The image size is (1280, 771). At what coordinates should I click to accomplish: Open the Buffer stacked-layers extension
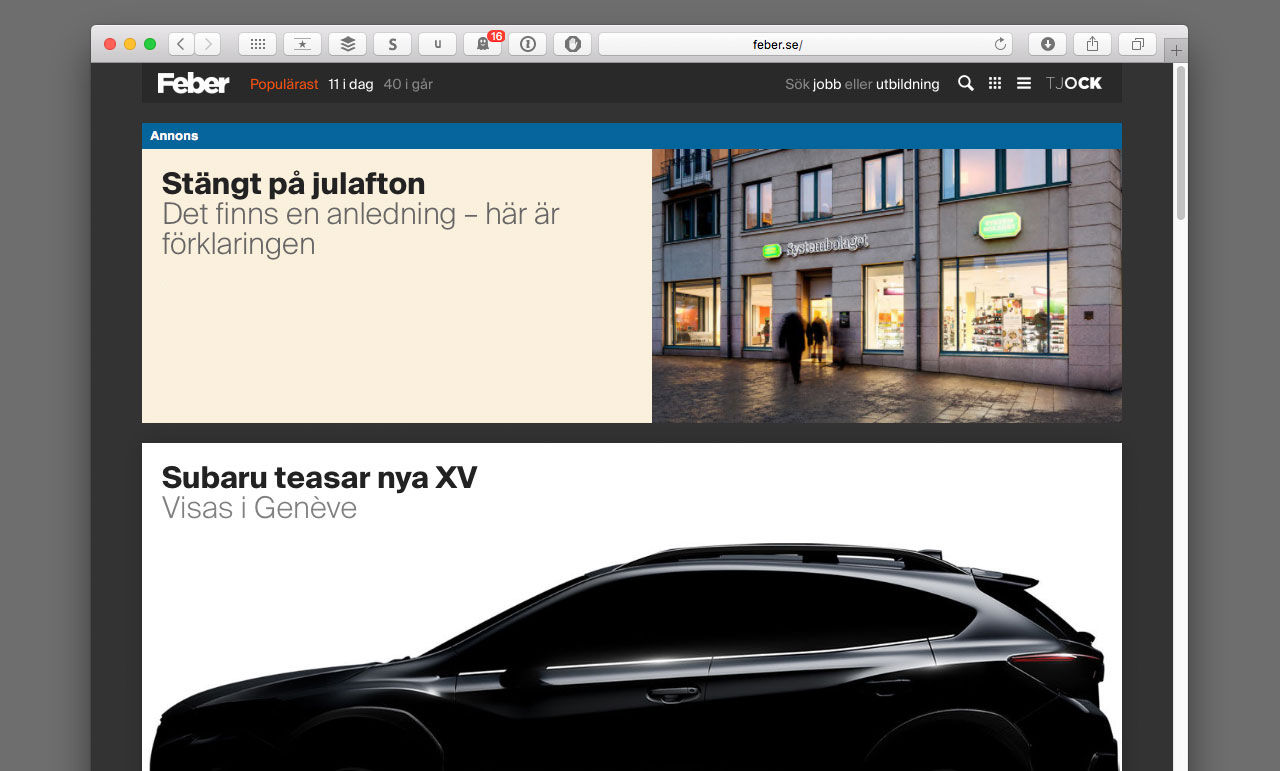click(x=347, y=44)
